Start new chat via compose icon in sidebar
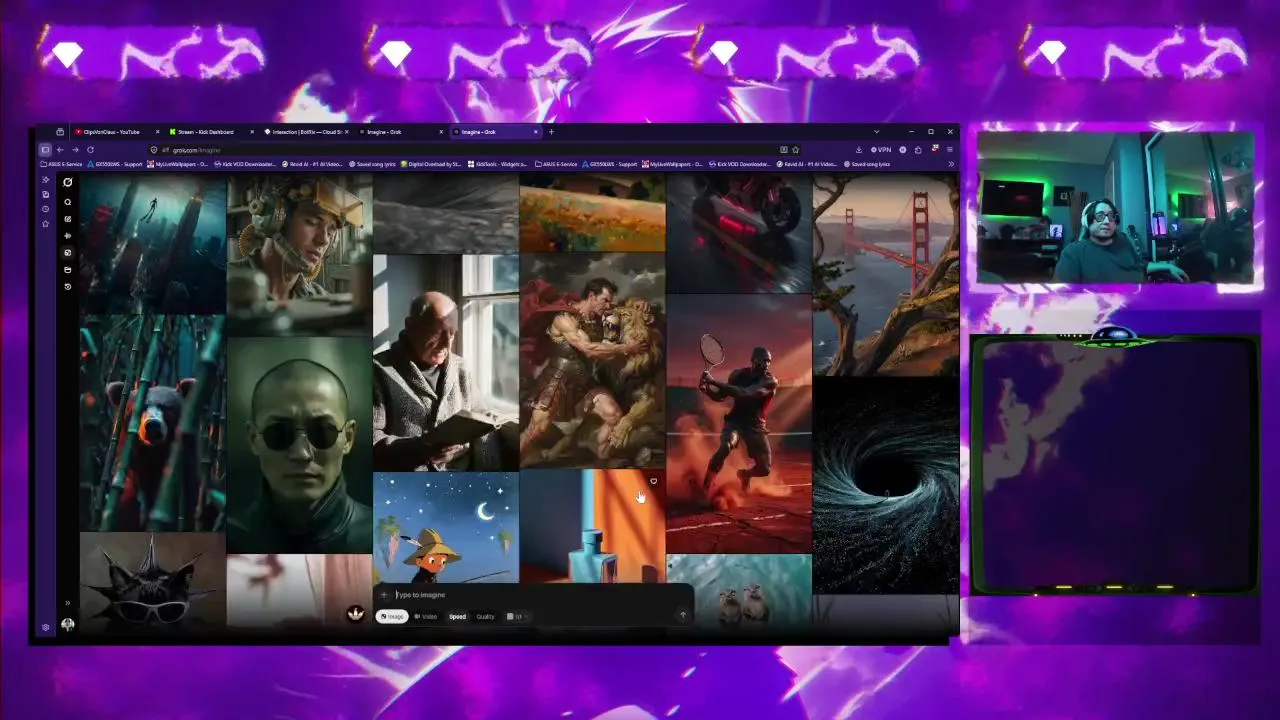Viewport: 1280px width, 720px height. click(x=68, y=219)
